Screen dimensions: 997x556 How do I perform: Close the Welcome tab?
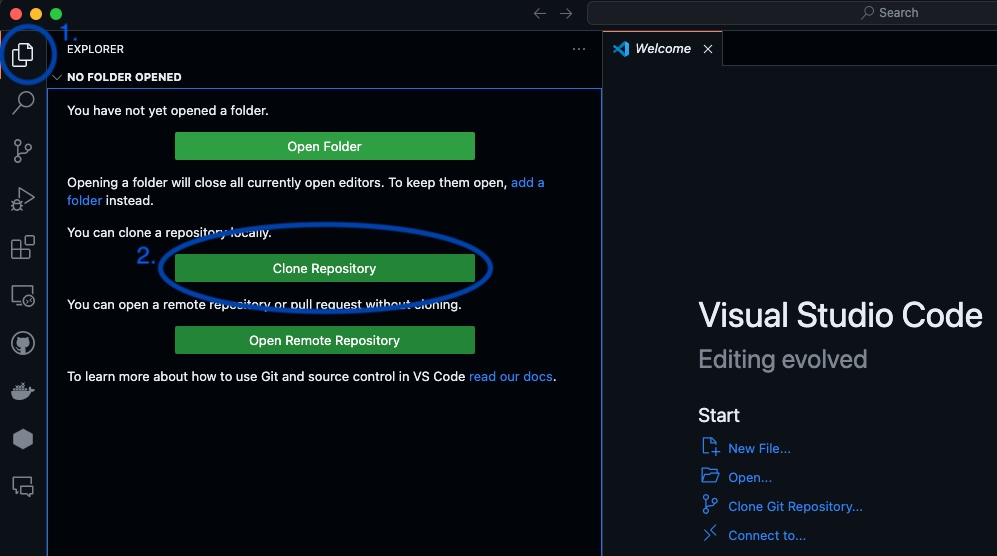click(x=708, y=49)
